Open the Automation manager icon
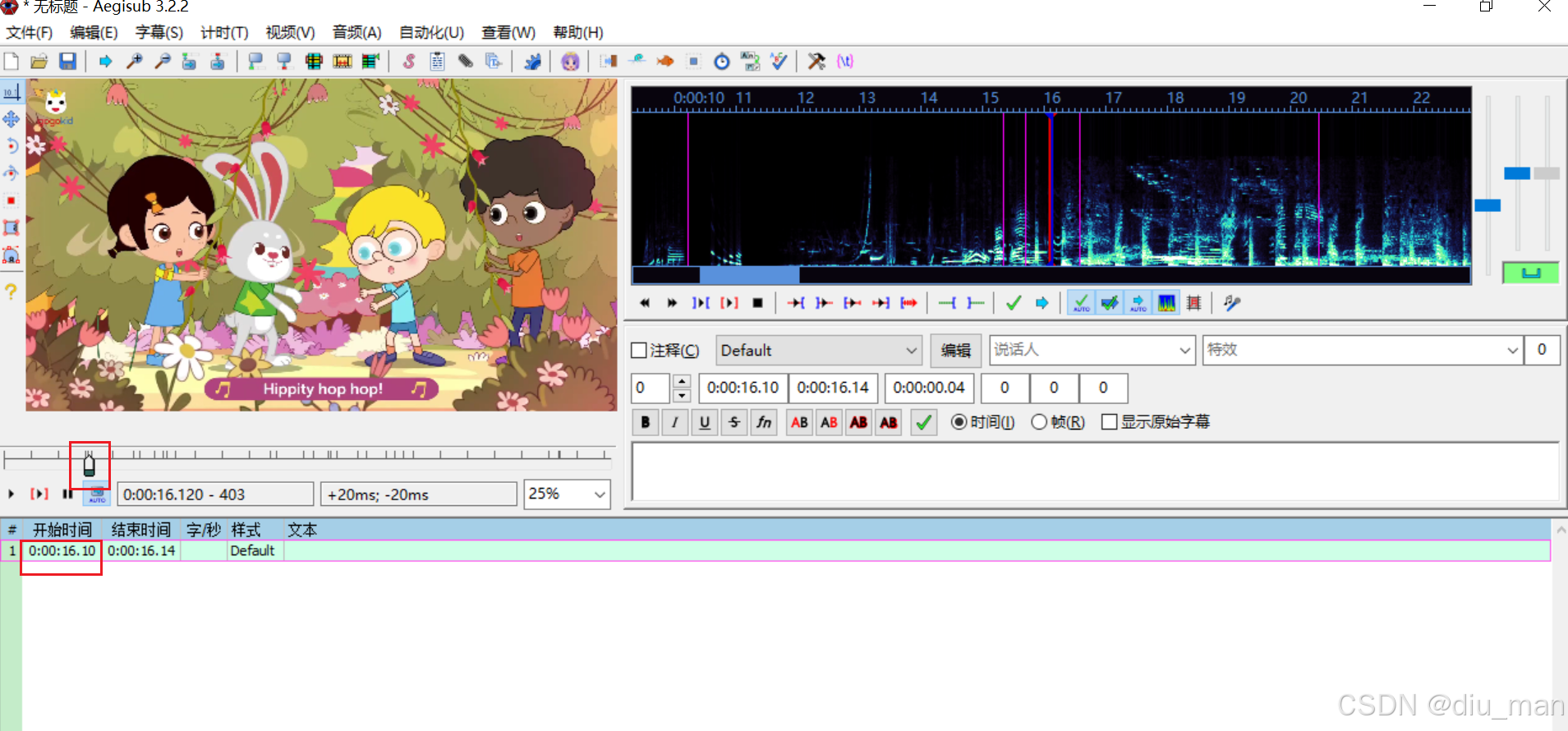This screenshot has width=1568, height=731. [x=532, y=61]
